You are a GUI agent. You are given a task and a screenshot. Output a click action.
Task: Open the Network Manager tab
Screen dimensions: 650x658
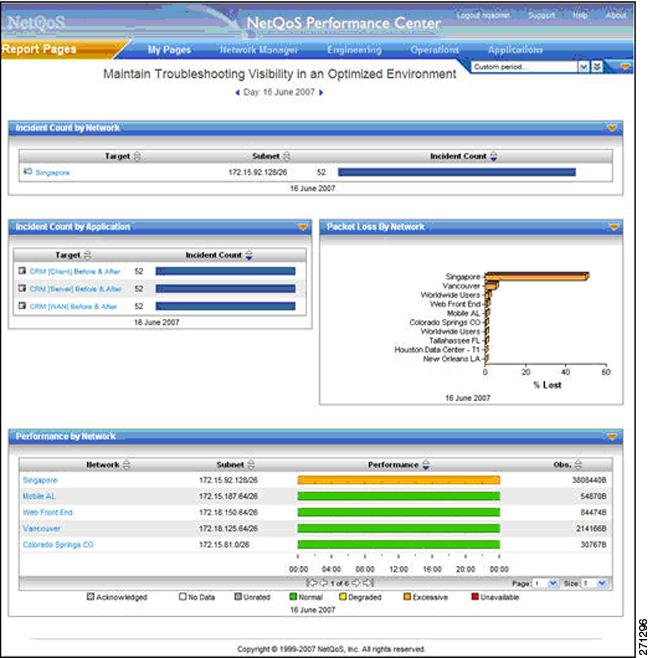[259, 50]
